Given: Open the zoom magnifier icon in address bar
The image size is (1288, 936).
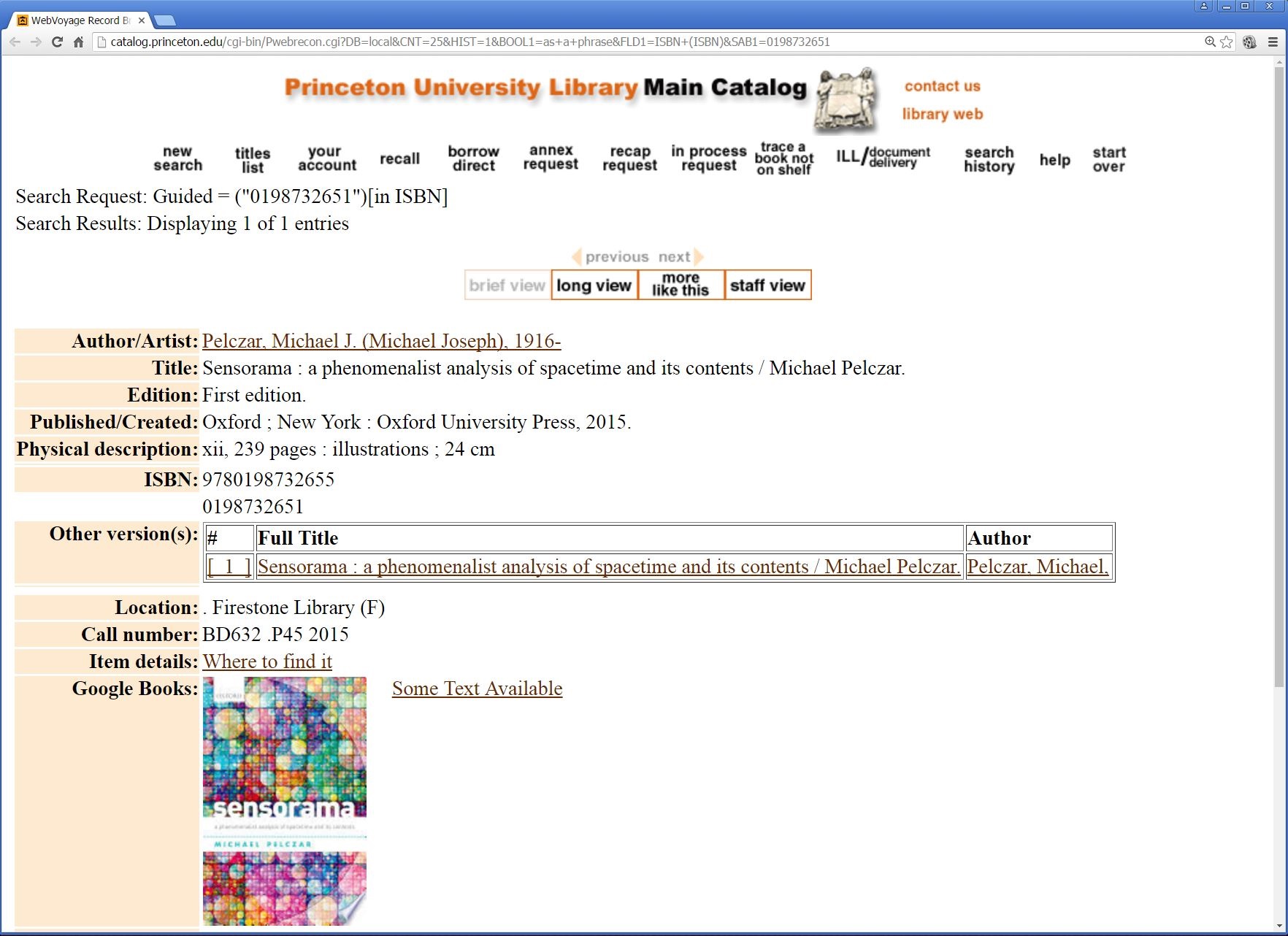Looking at the screenshot, I should pyautogui.click(x=1210, y=42).
